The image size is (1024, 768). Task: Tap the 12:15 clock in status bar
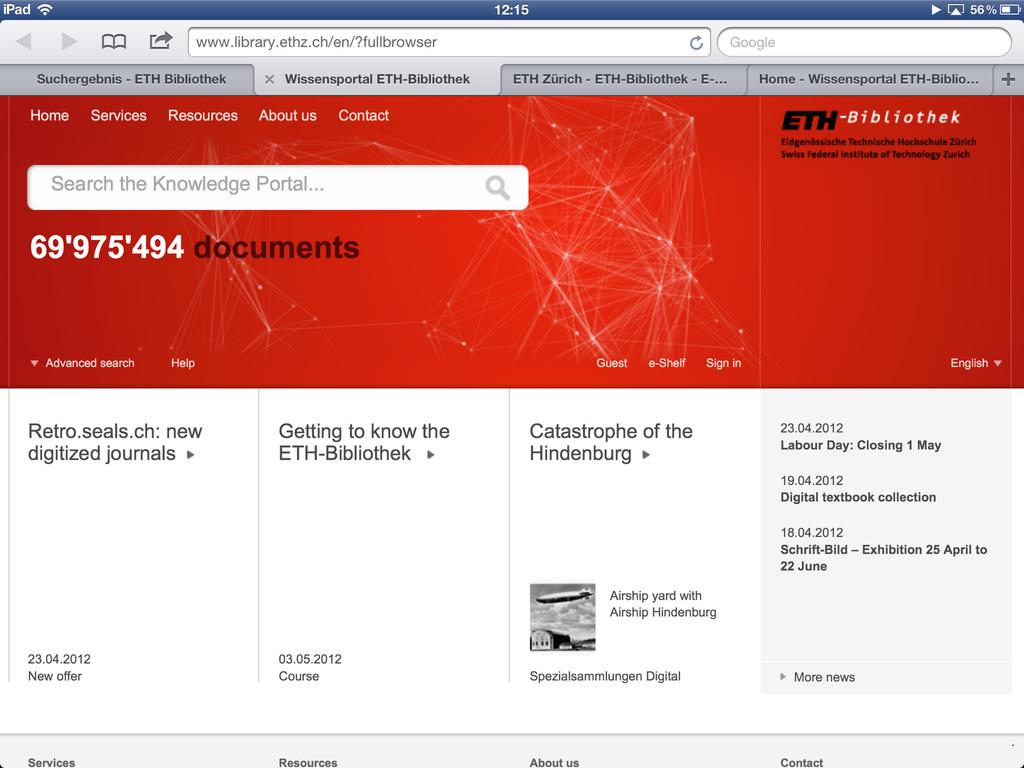pos(511,10)
